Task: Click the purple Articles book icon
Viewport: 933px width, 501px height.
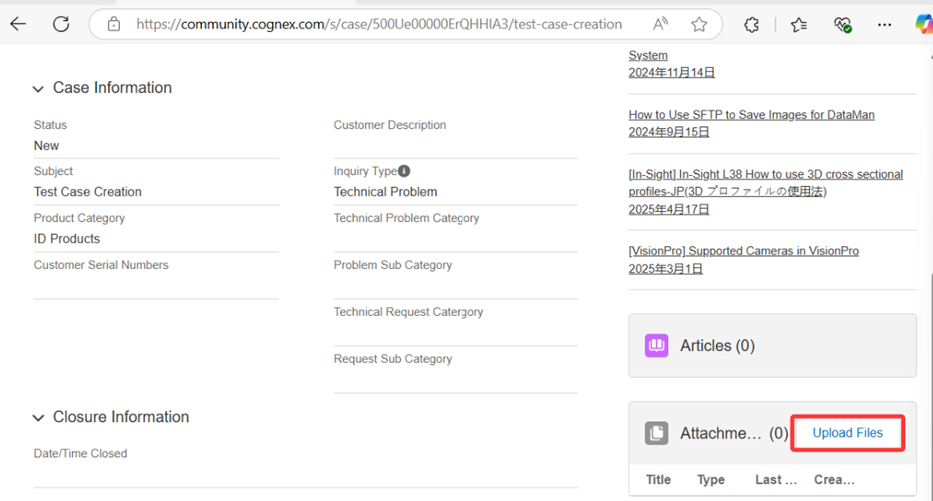Action: click(656, 345)
